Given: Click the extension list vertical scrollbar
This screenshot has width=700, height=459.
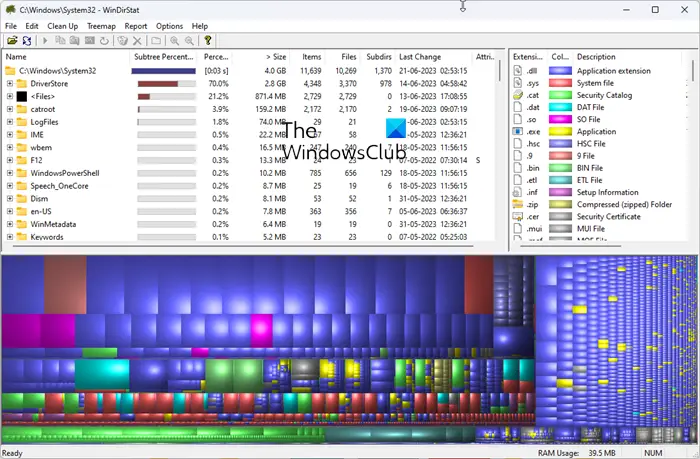Looking at the screenshot, I should click(x=693, y=71).
